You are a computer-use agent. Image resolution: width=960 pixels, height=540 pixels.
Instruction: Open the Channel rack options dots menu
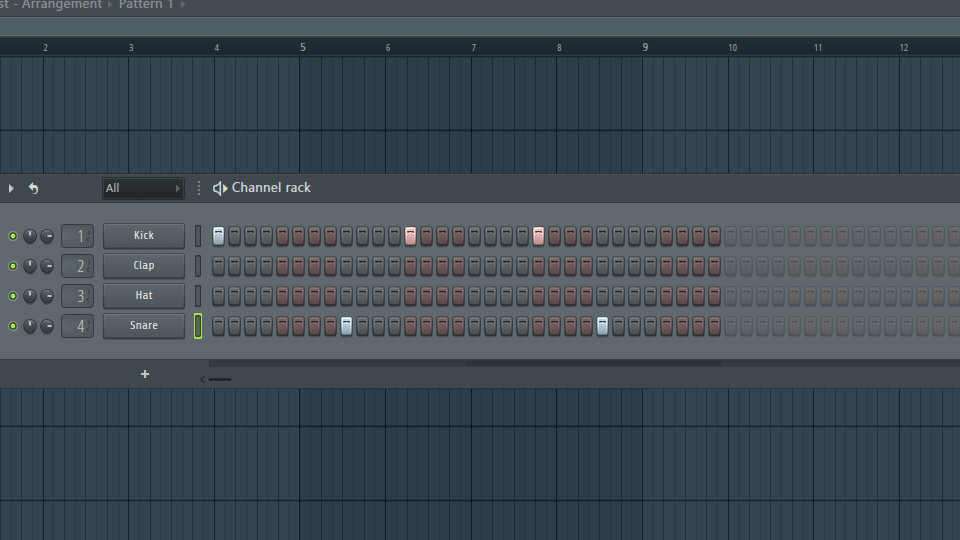pos(198,188)
